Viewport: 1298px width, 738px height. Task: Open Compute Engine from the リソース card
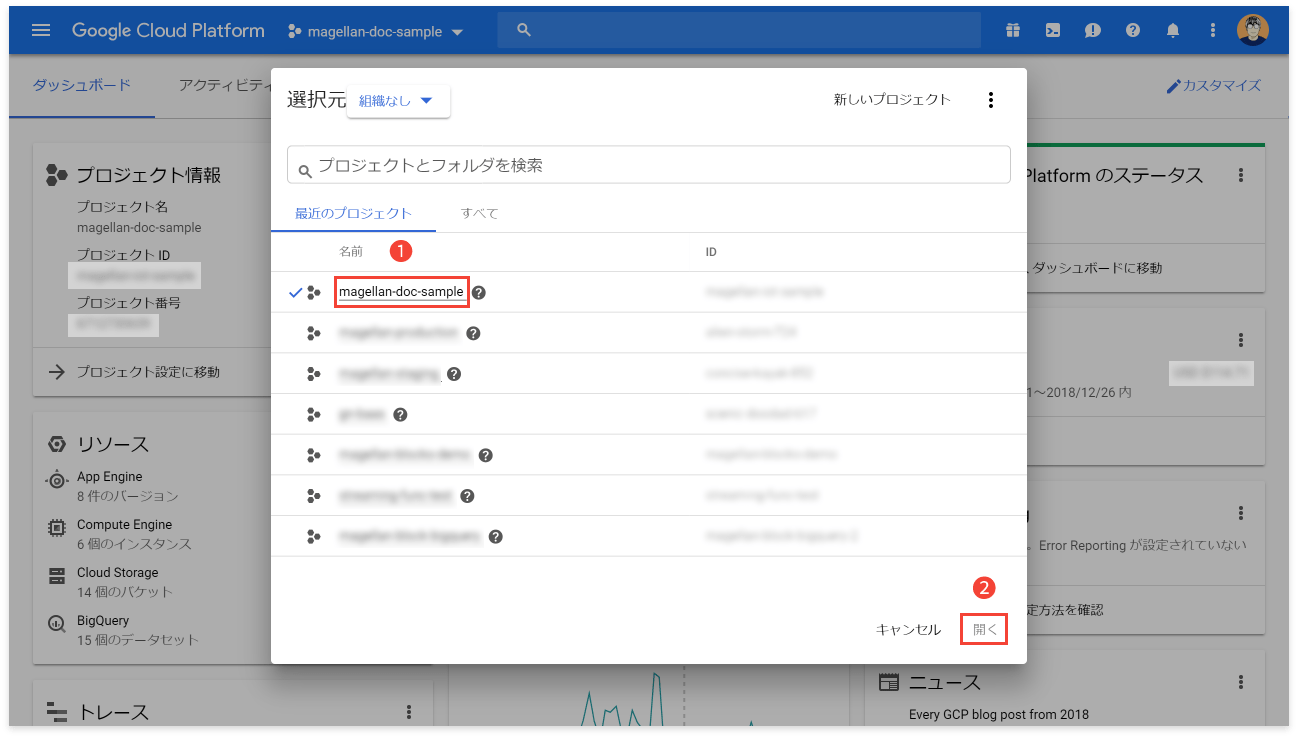[x=124, y=525]
